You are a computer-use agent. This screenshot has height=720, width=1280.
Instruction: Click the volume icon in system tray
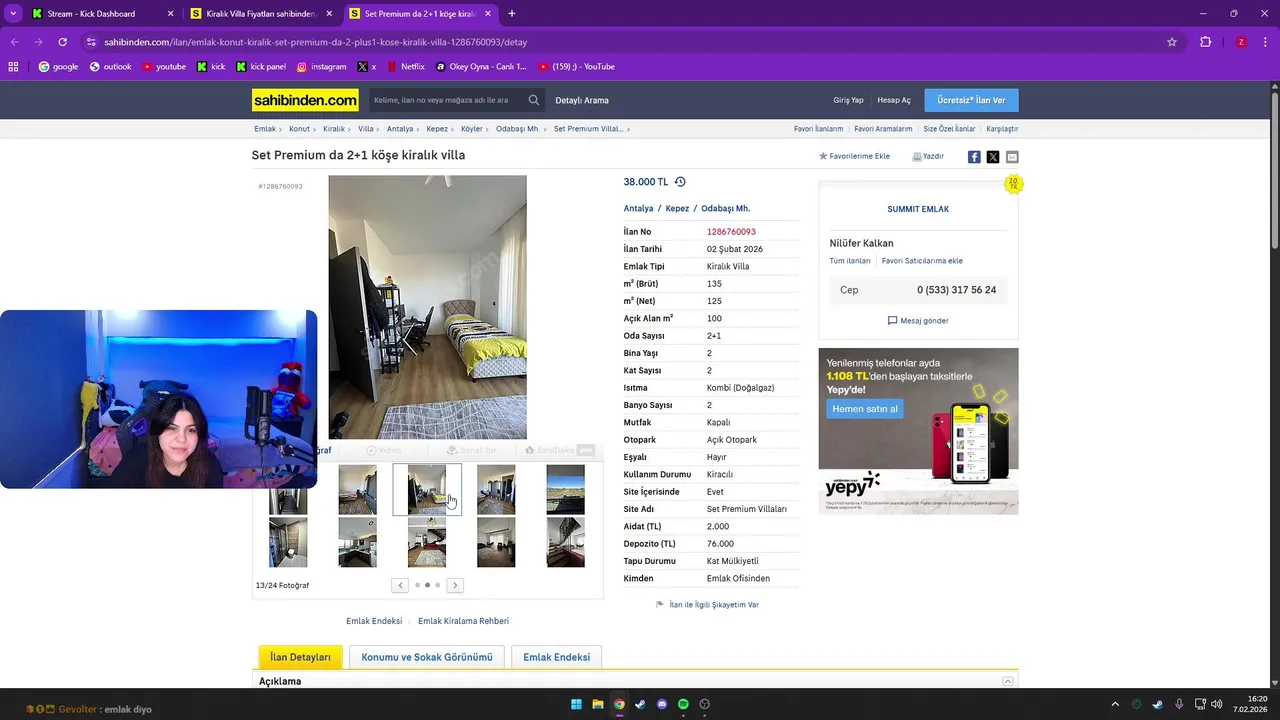[1216, 705]
